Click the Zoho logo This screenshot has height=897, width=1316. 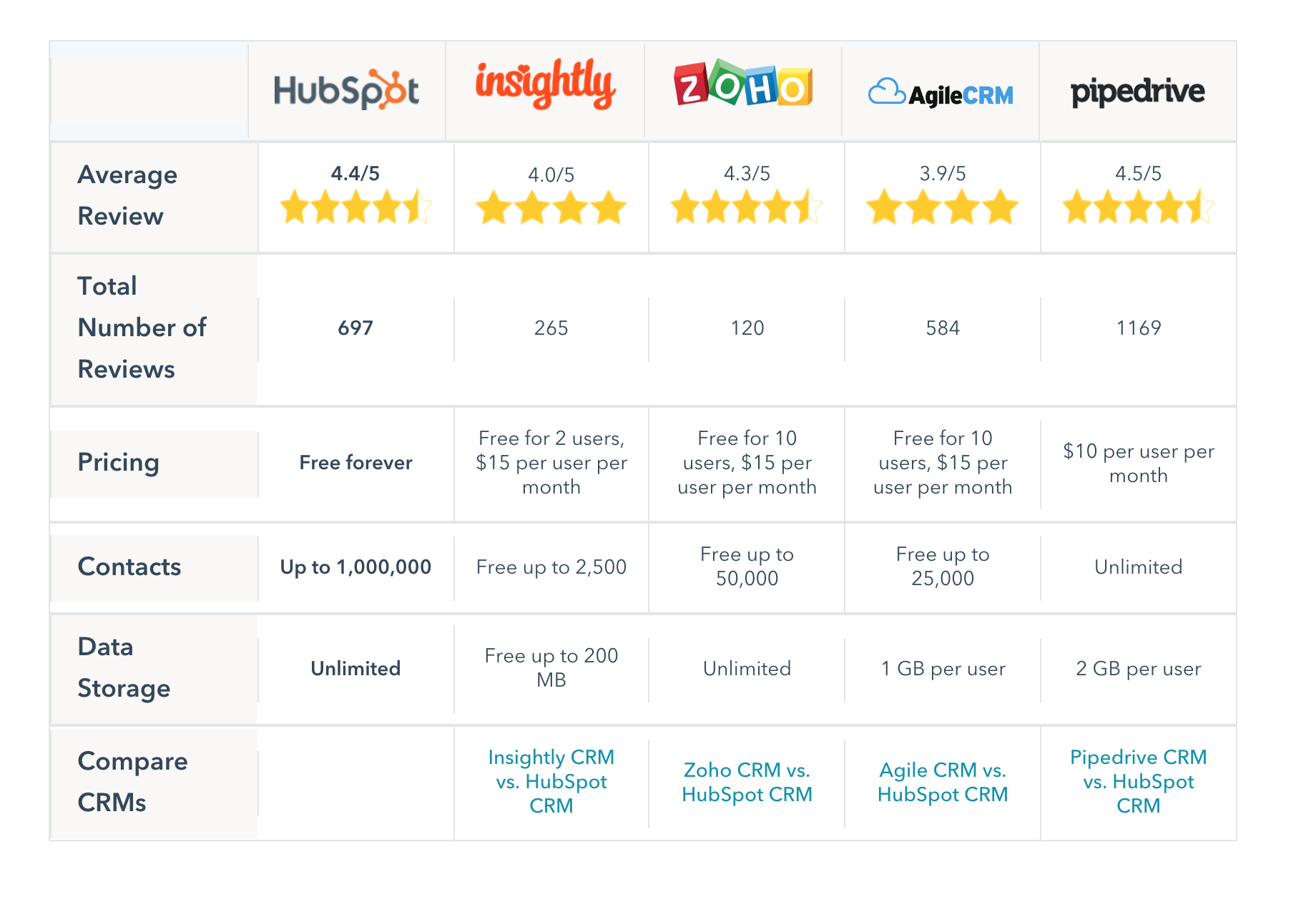pos(743,84)
